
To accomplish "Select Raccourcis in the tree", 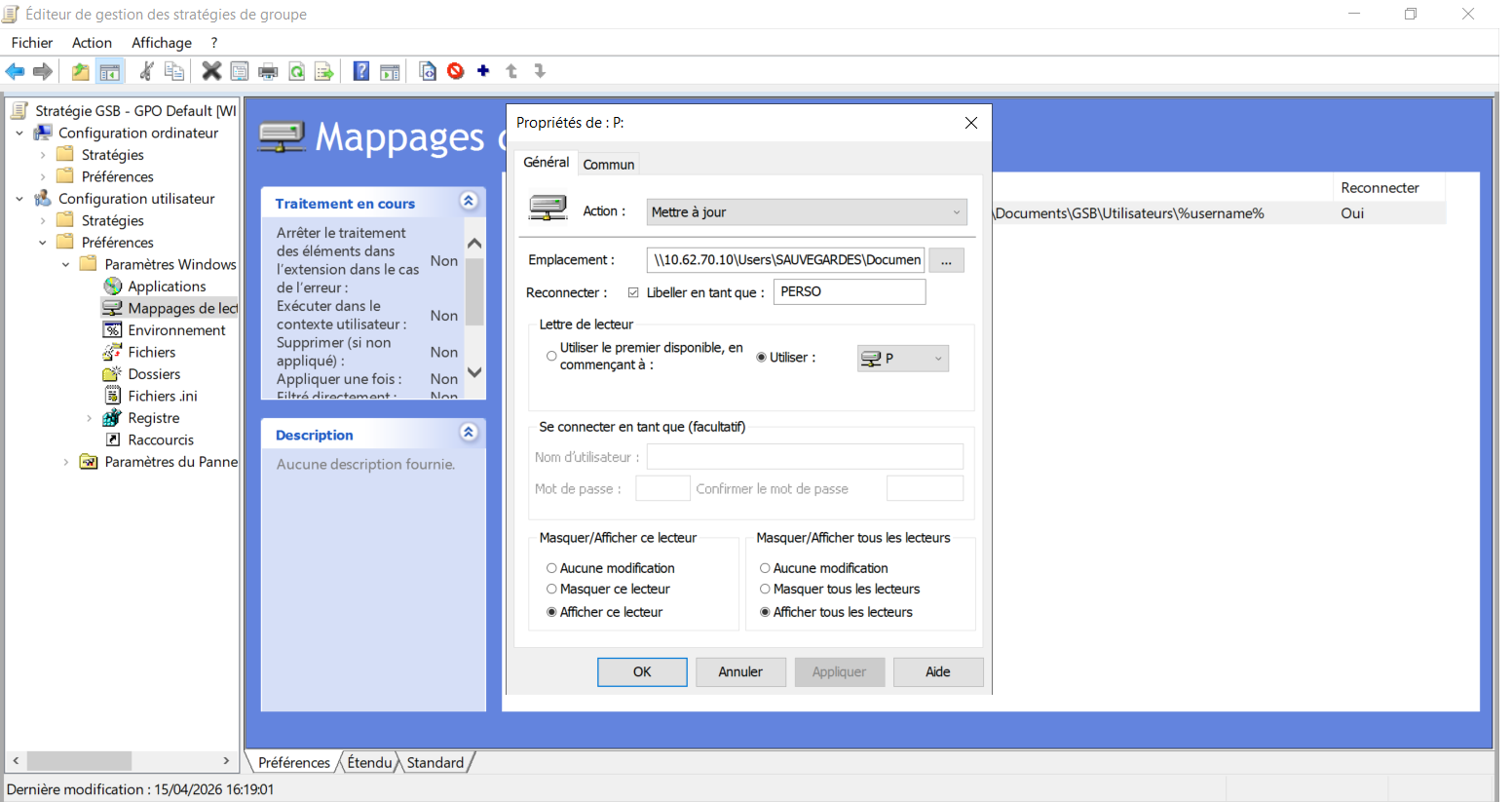I will (x=161, y=439).
